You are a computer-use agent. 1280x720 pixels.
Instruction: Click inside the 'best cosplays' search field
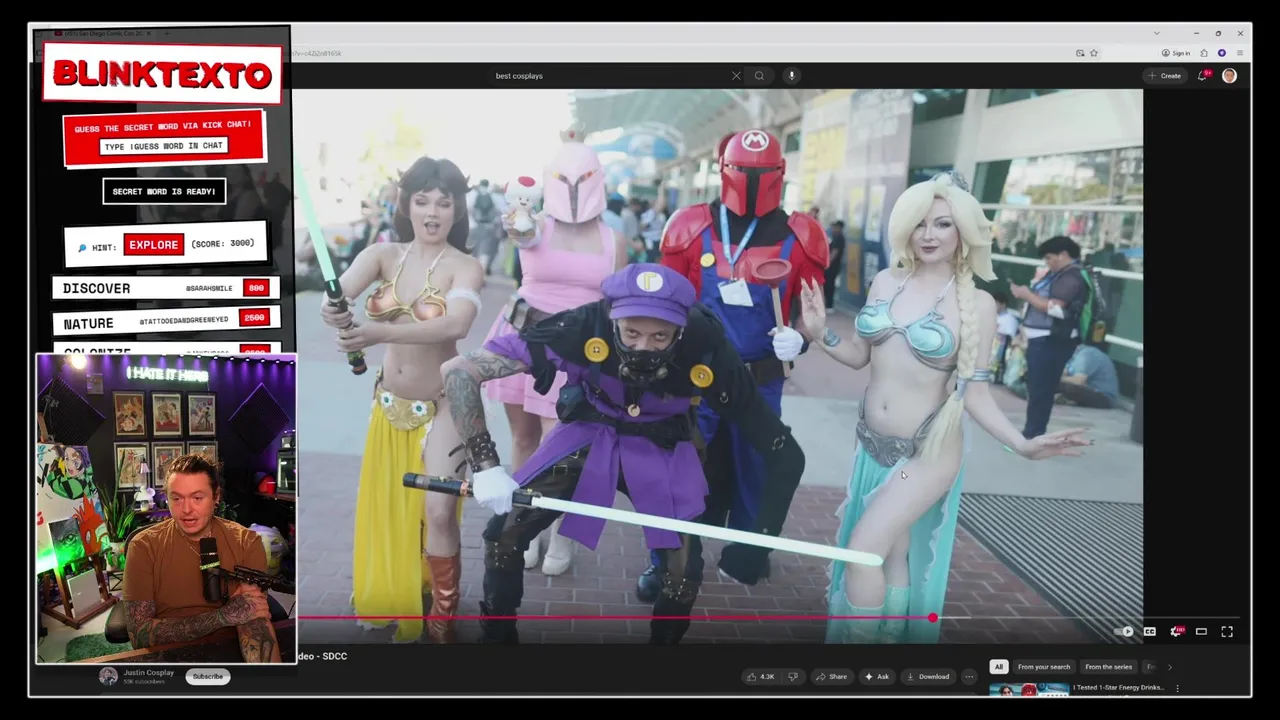[610, 76]
